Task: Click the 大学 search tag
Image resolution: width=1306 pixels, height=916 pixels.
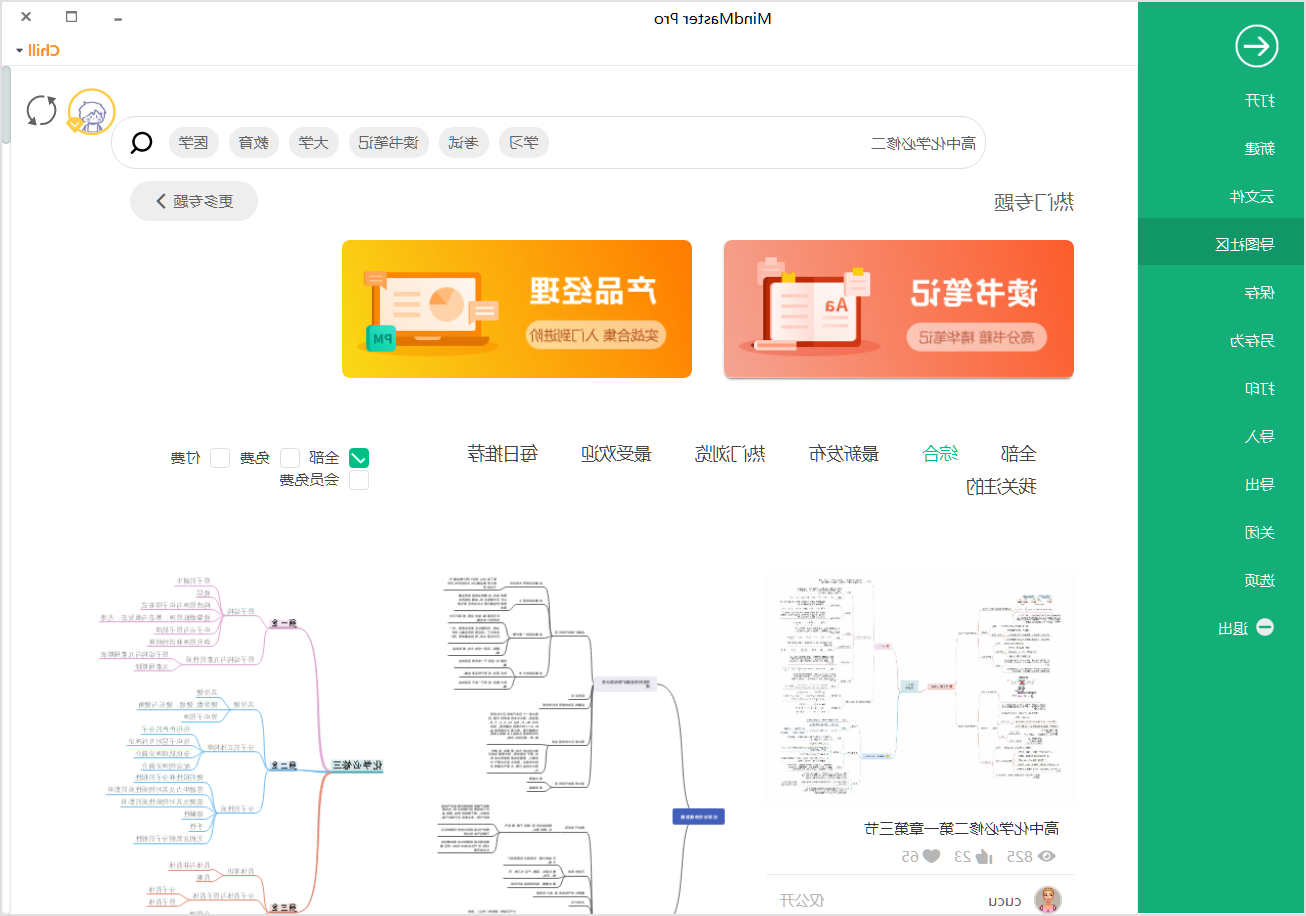Action: (314, 143)
